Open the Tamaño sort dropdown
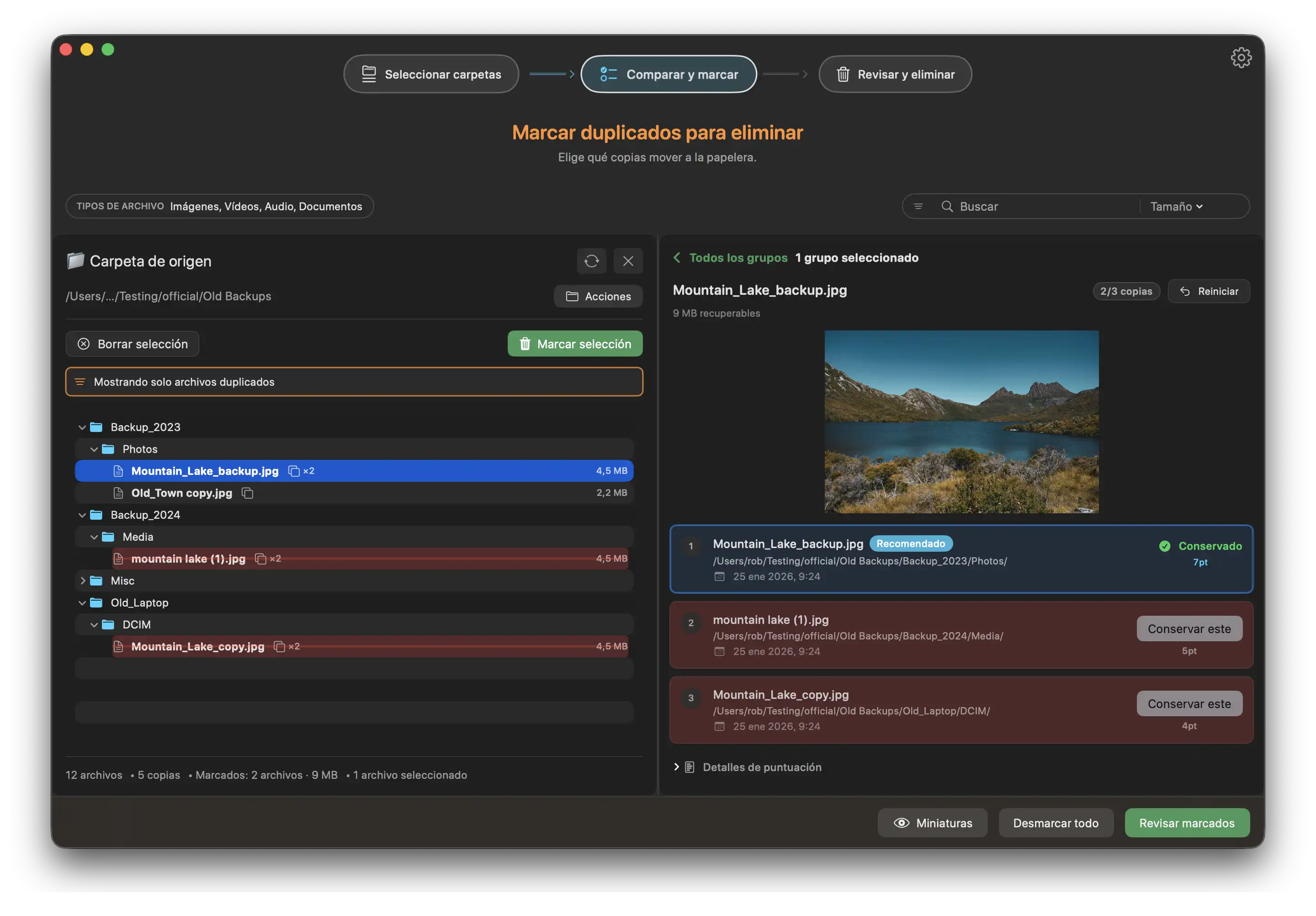 [x=1176, y=206]
